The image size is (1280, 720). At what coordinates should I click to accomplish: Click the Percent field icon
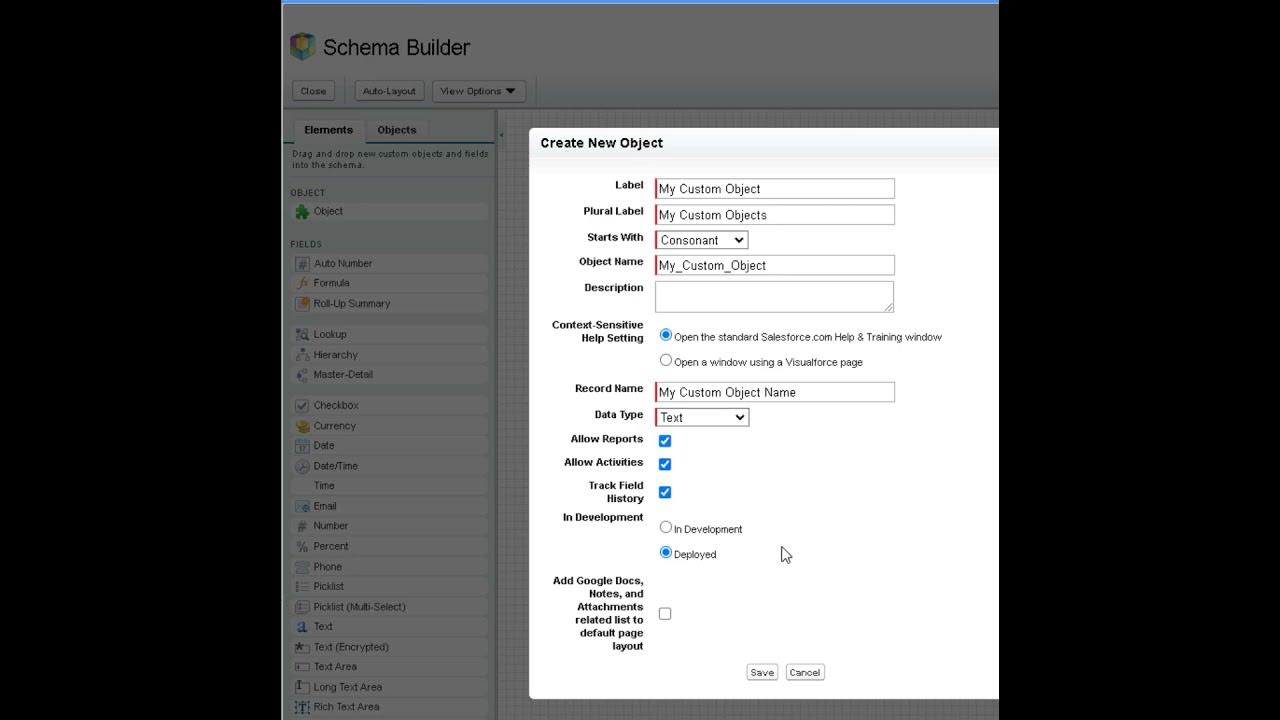point(302,547)
